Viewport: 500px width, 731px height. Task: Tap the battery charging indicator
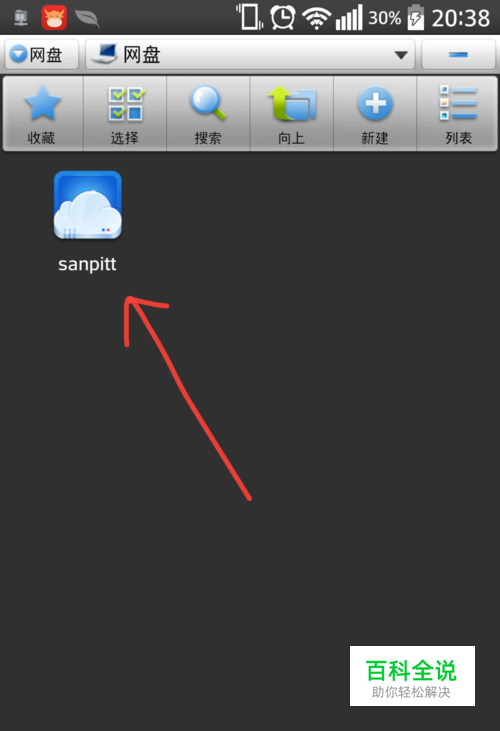(x=416, y=18)
